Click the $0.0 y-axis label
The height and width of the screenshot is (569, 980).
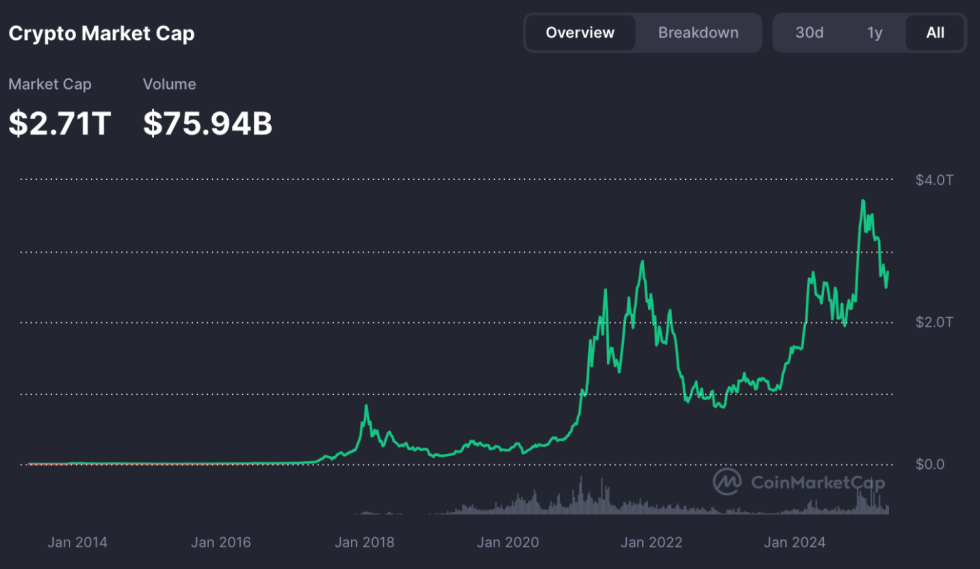tap(929, 464)
